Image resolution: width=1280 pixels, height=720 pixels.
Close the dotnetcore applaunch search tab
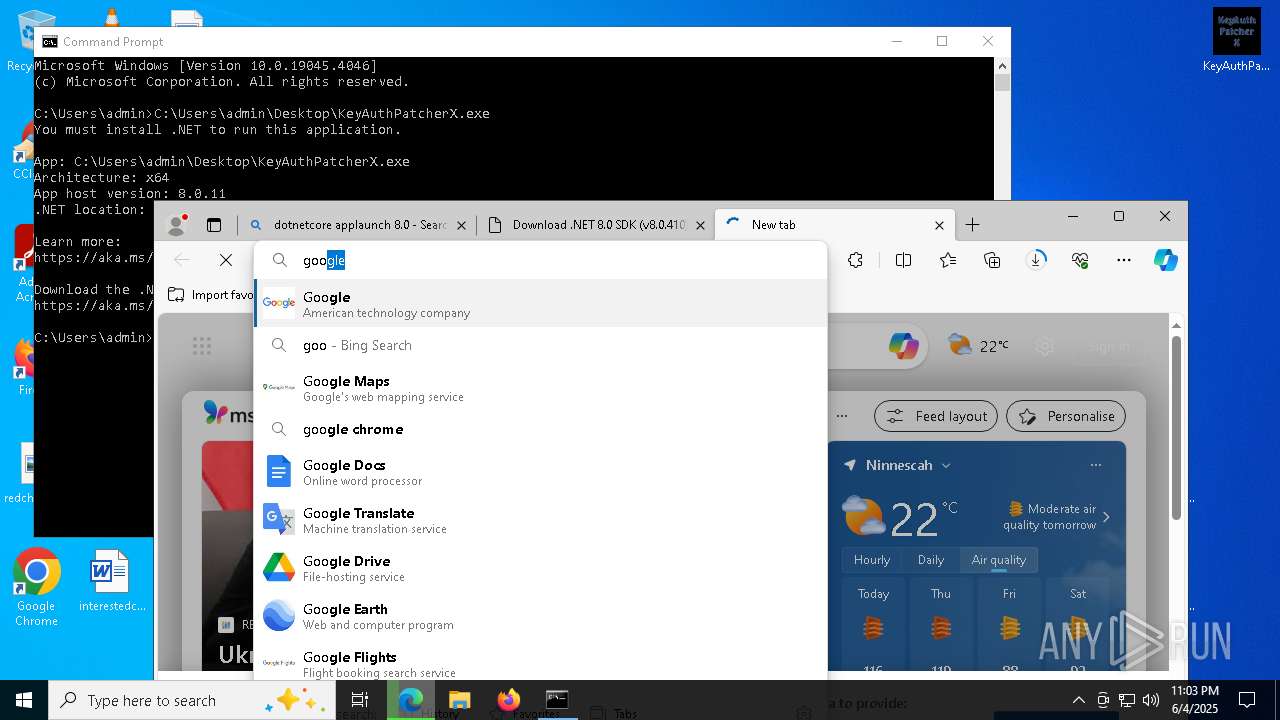(461, 225)
